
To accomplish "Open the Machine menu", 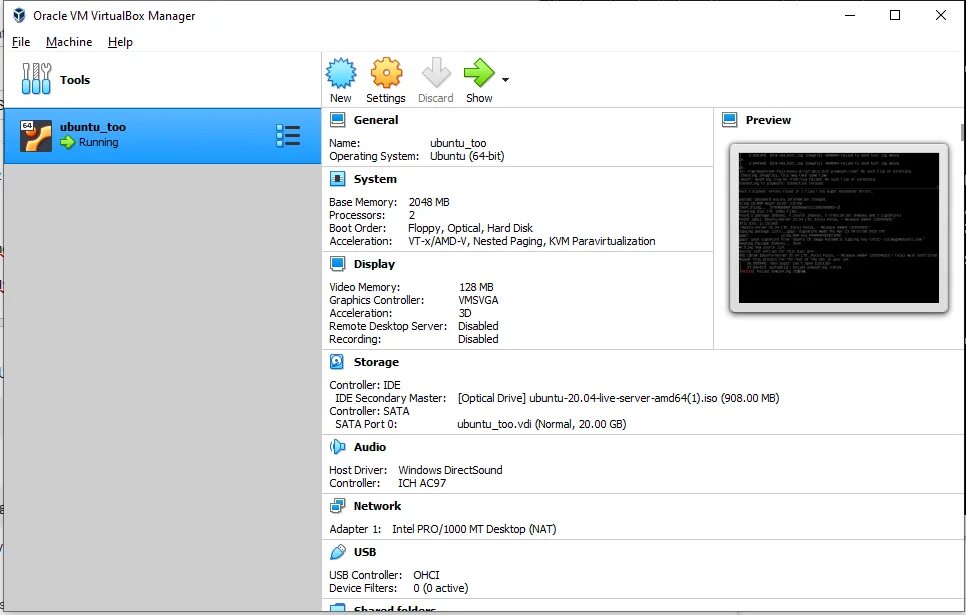I will (x=69, y=42).
